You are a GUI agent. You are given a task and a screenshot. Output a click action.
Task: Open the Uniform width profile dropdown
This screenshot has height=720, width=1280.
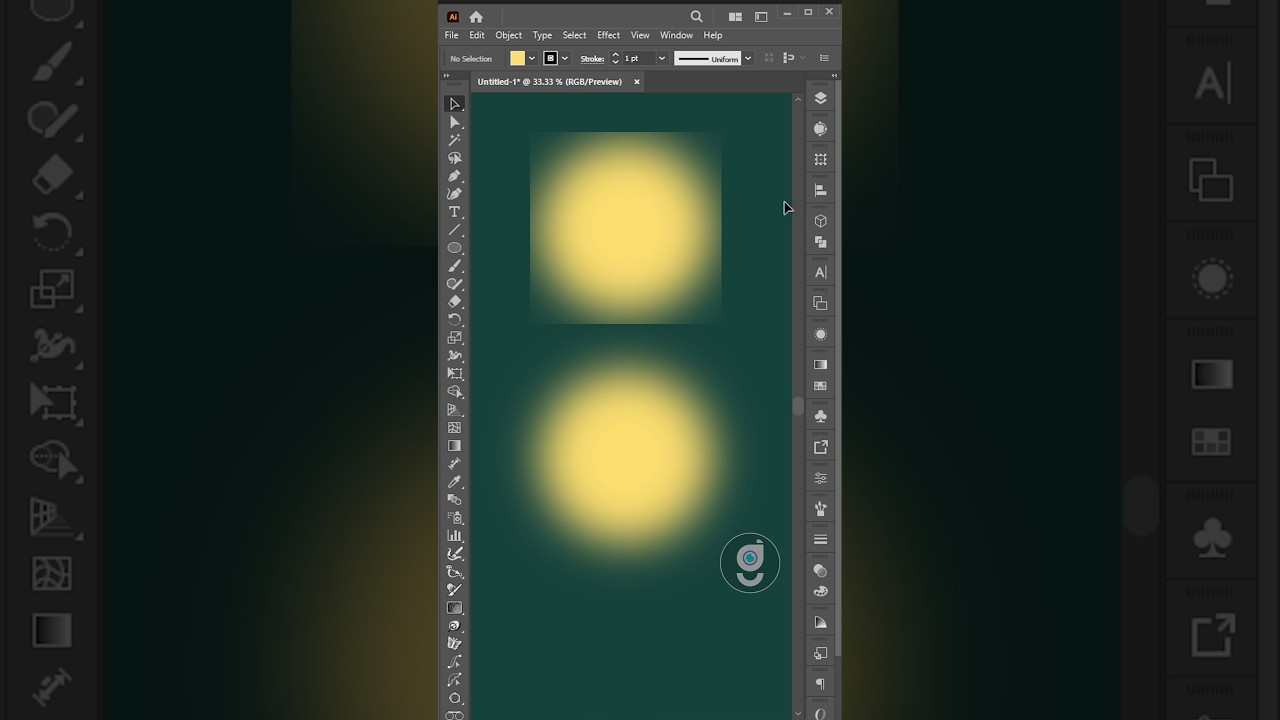pos(747,58)
